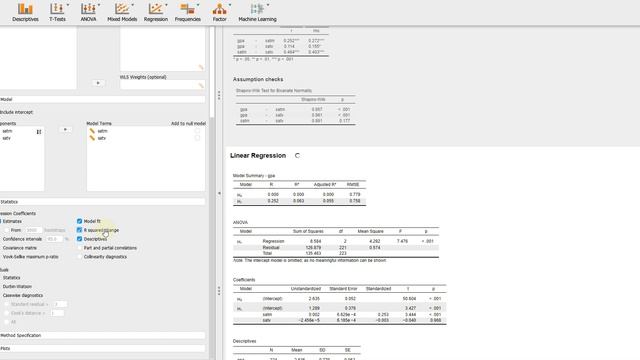640x360 pixels.
Task: Click the scale icon beside satv in Model Terms
Action: coord(92,138)
